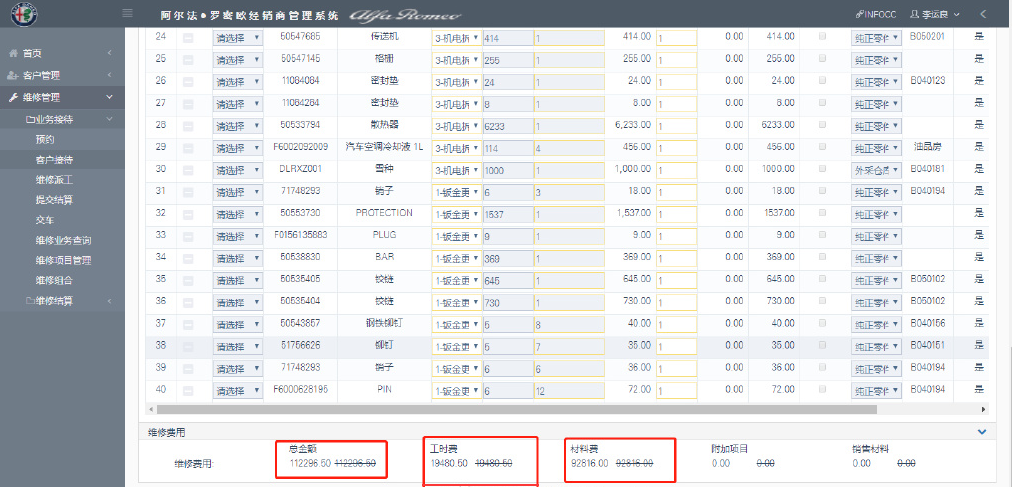Open the 请选择 dropdown in row 24
The width and height of the screenshot is (1012, 487).
click(x=238, y=38)
